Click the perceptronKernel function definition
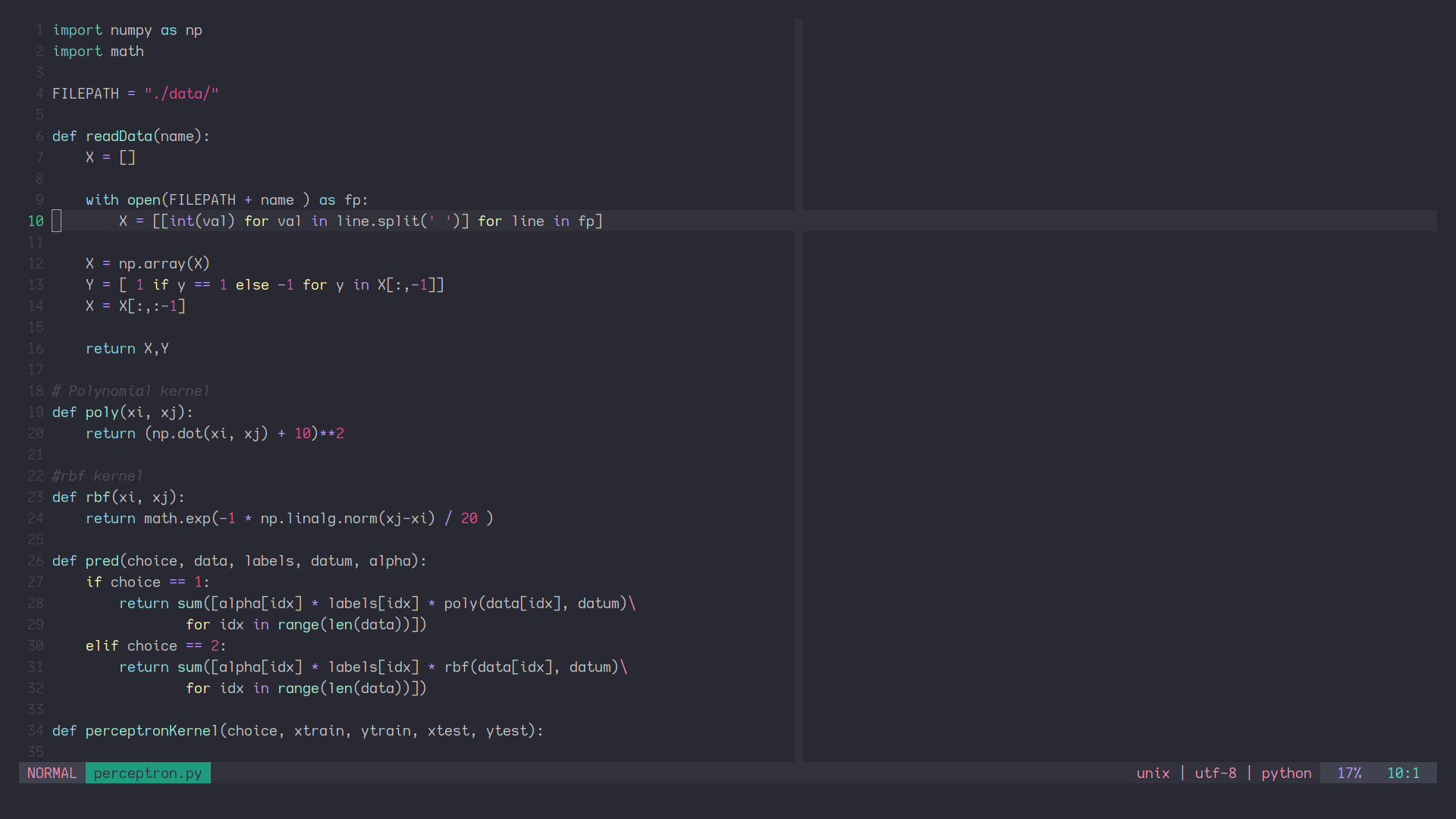Viewport: 1456px width, 819px height. click(152, 730)
